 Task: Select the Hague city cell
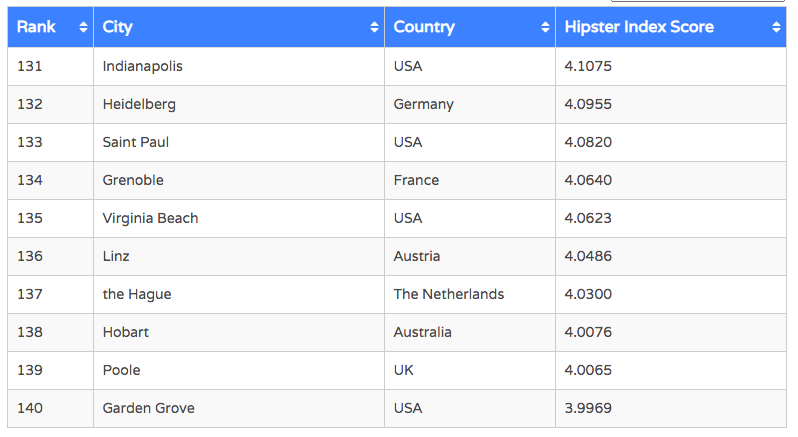(137, 294)
